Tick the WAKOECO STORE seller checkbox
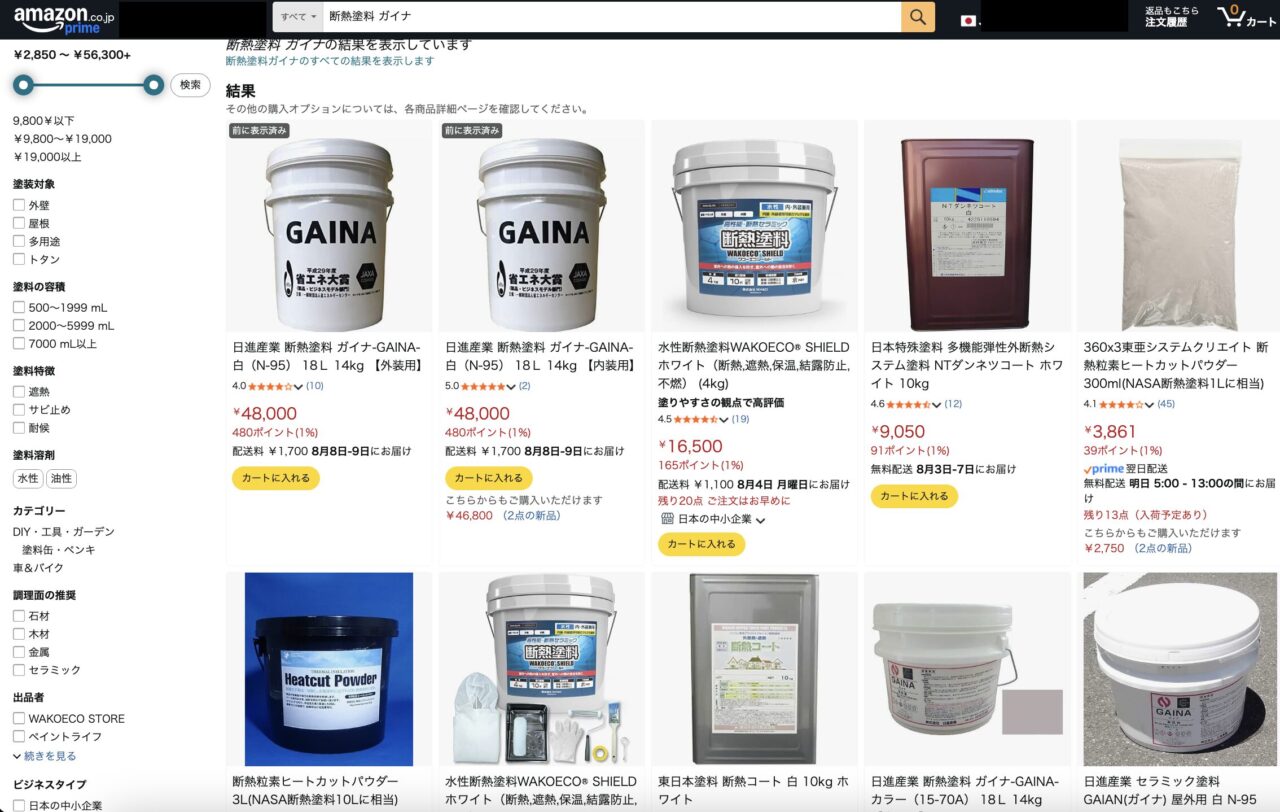The height and width of the screenshot is (812, 1280). click(19, 719)
